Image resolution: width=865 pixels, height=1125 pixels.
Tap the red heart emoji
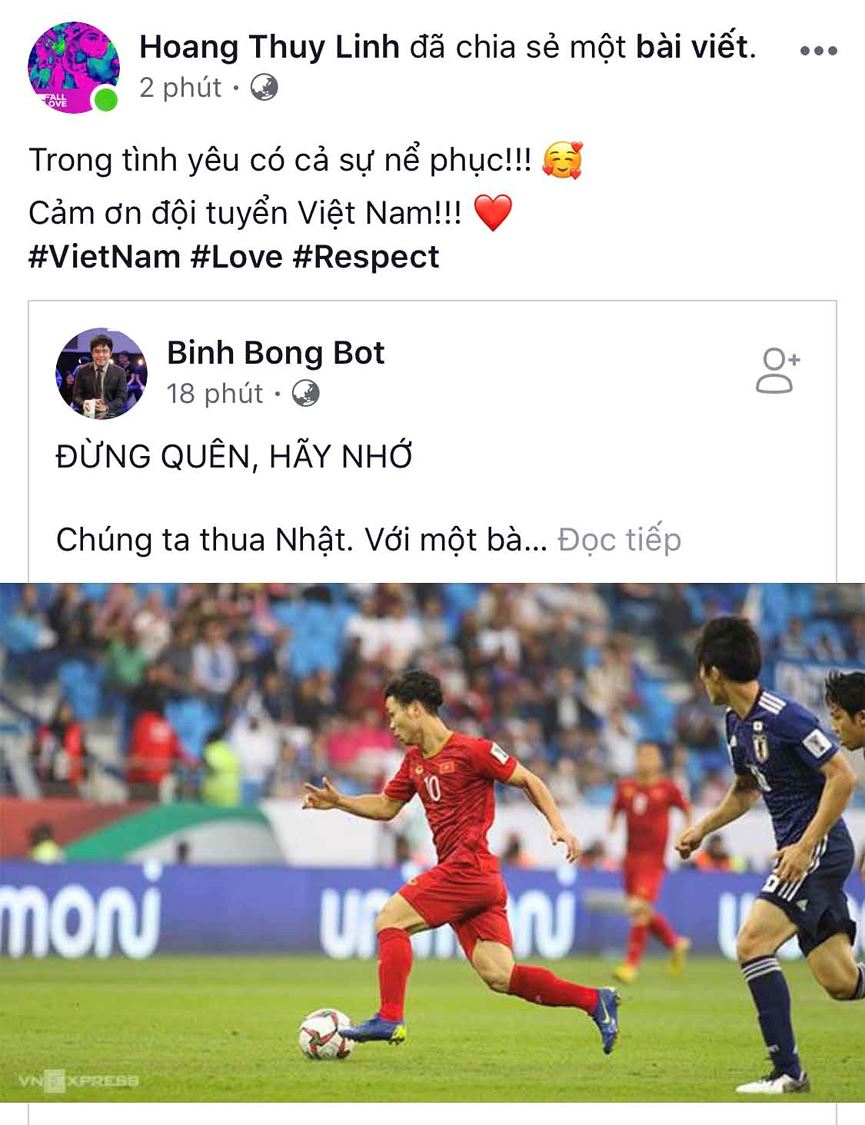click(494, 212)
